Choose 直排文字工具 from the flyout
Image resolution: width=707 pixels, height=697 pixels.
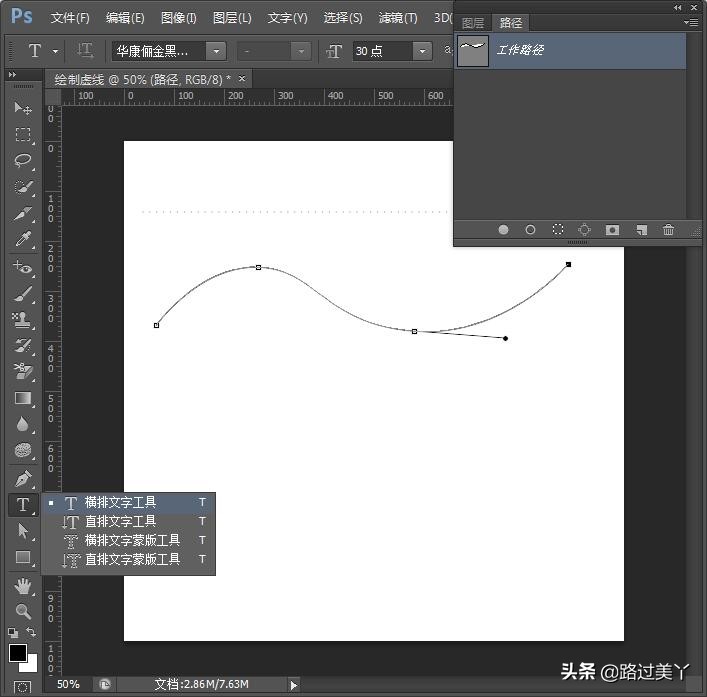(x=129, y=522)
